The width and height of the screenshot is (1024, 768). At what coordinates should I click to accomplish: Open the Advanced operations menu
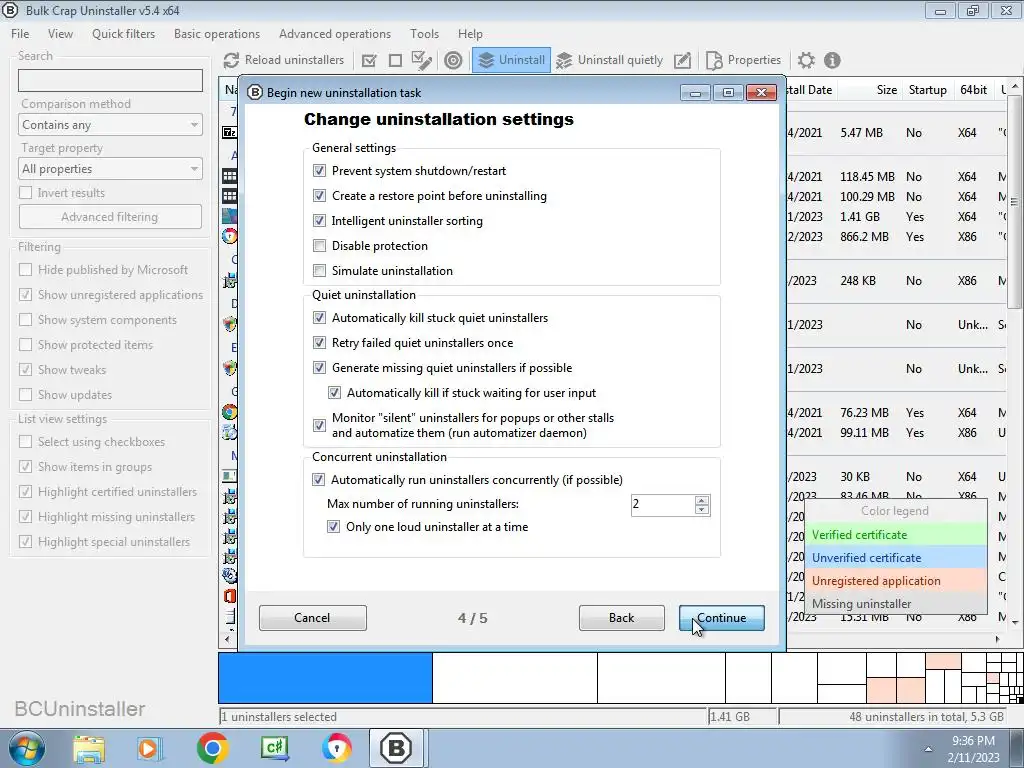(x=335, y=34)
